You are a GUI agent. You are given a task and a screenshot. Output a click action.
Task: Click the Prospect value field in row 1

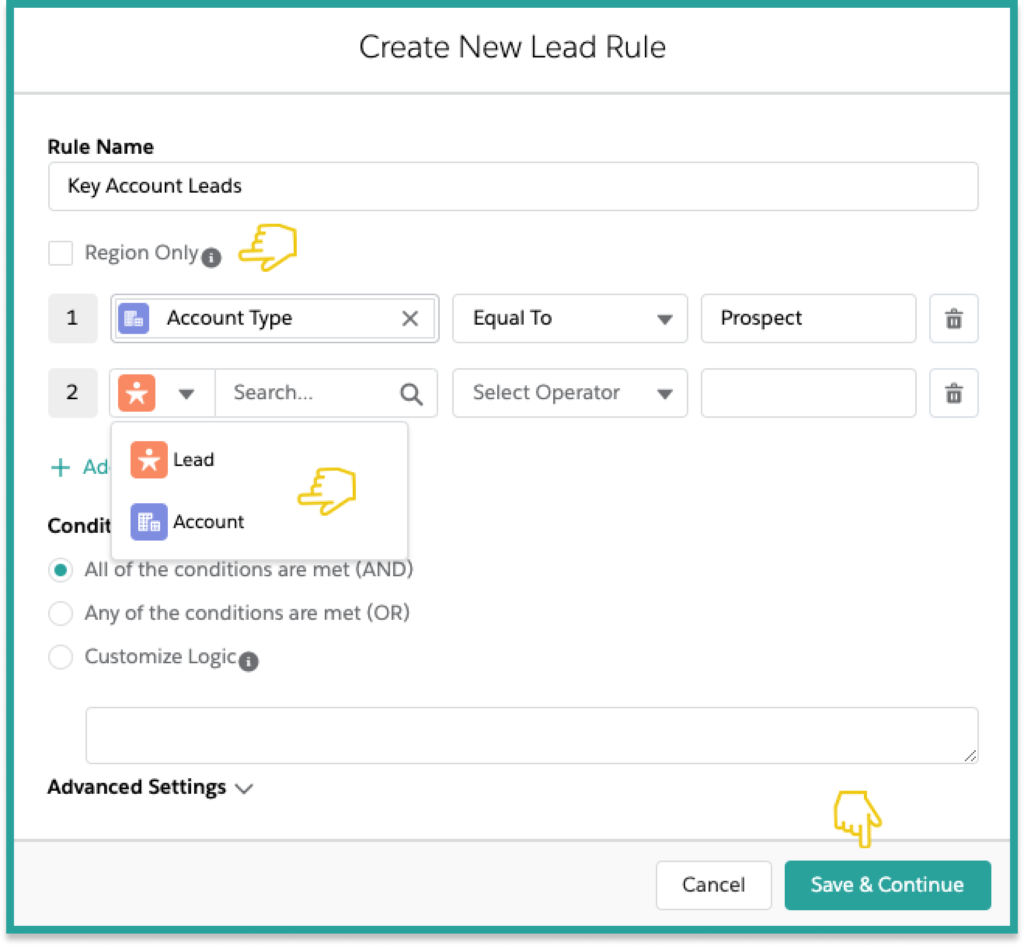pyautogui.click(x=808, y=319)
